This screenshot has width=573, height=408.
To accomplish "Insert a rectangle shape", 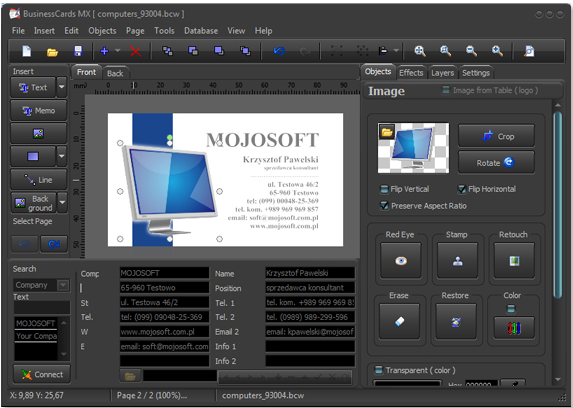I will tap(33, 156).
